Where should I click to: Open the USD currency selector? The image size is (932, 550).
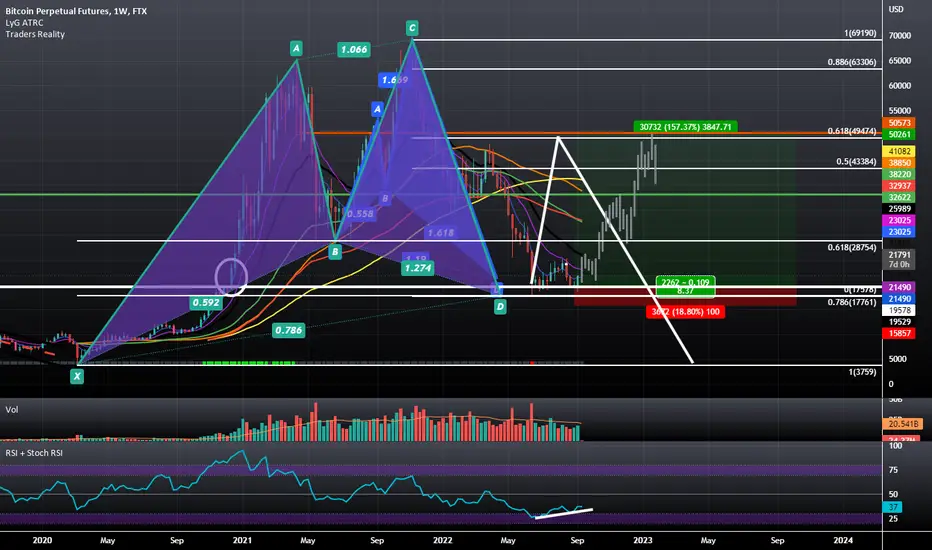pyautogui.click(x=896, y=9)
